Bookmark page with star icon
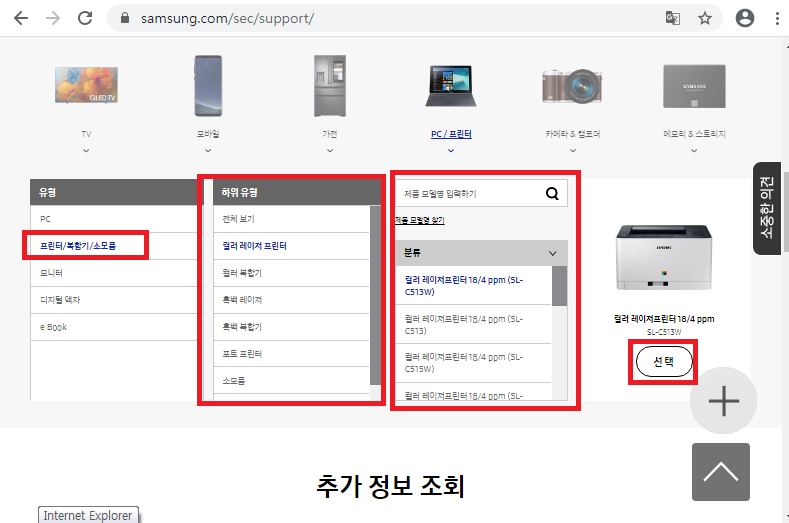Image resolution: width=789 pixels, height=523 pixels. [705, 18]
